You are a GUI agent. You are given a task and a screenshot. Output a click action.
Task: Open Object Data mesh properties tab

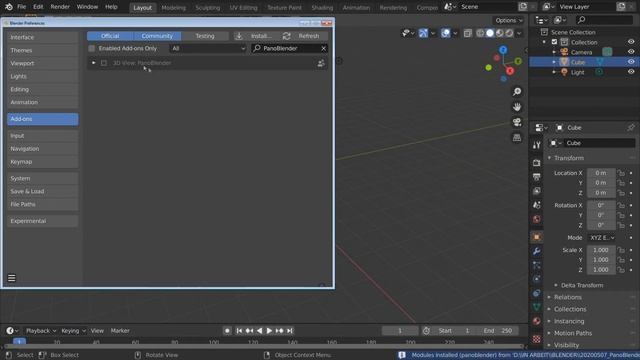(x=537, y=307)
